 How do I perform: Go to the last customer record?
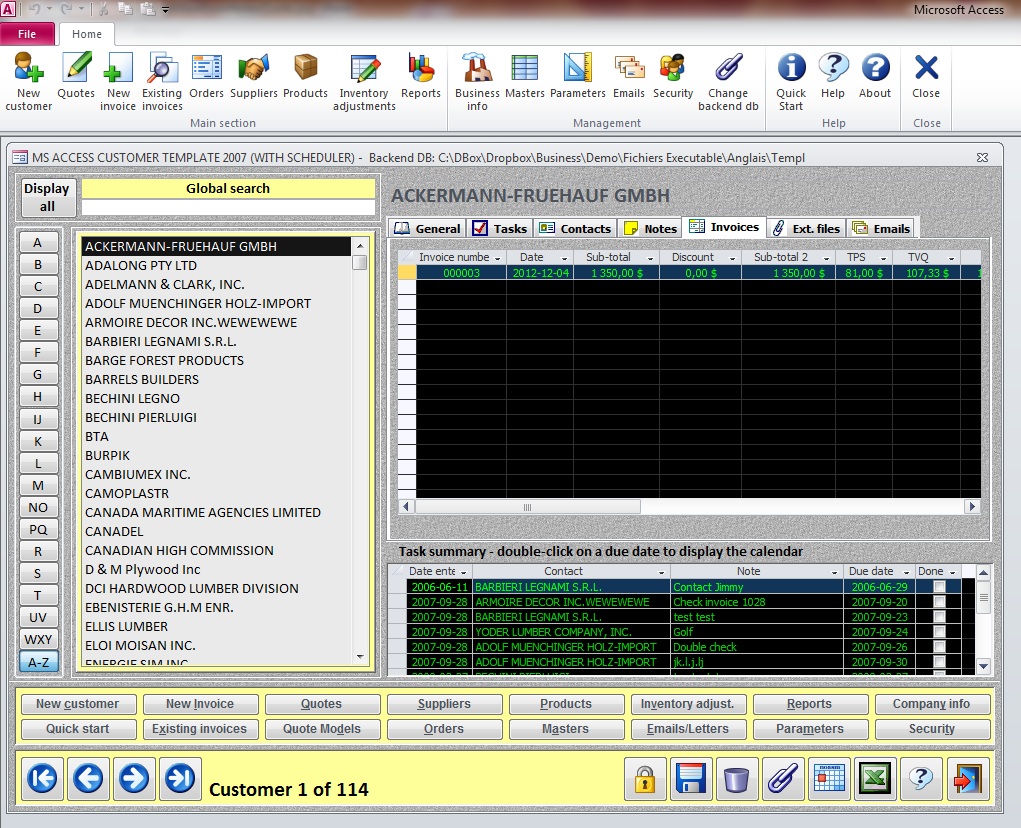click(x=180, y=778)
